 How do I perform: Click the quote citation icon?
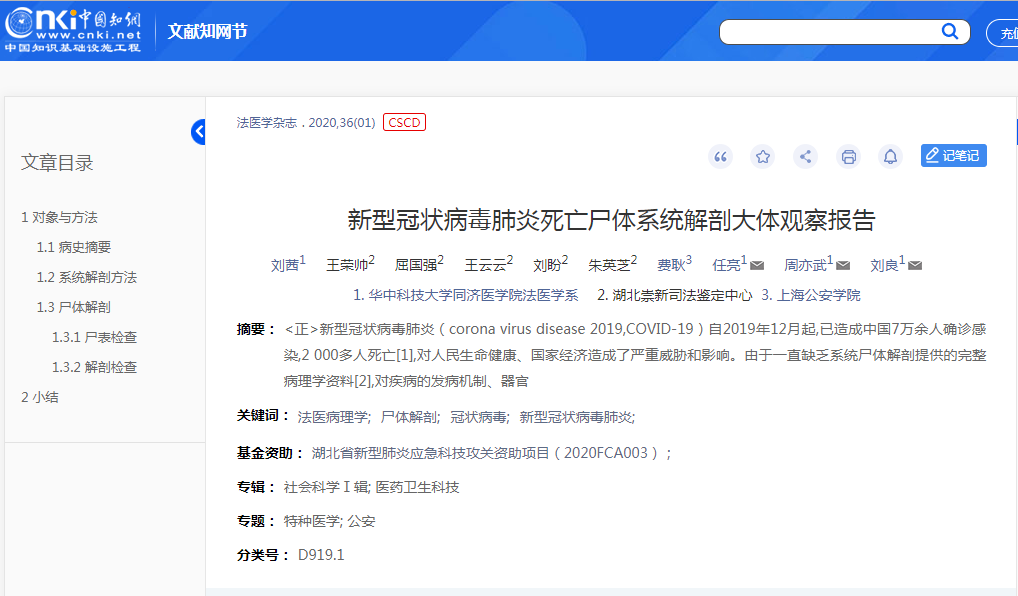(720, 156)
